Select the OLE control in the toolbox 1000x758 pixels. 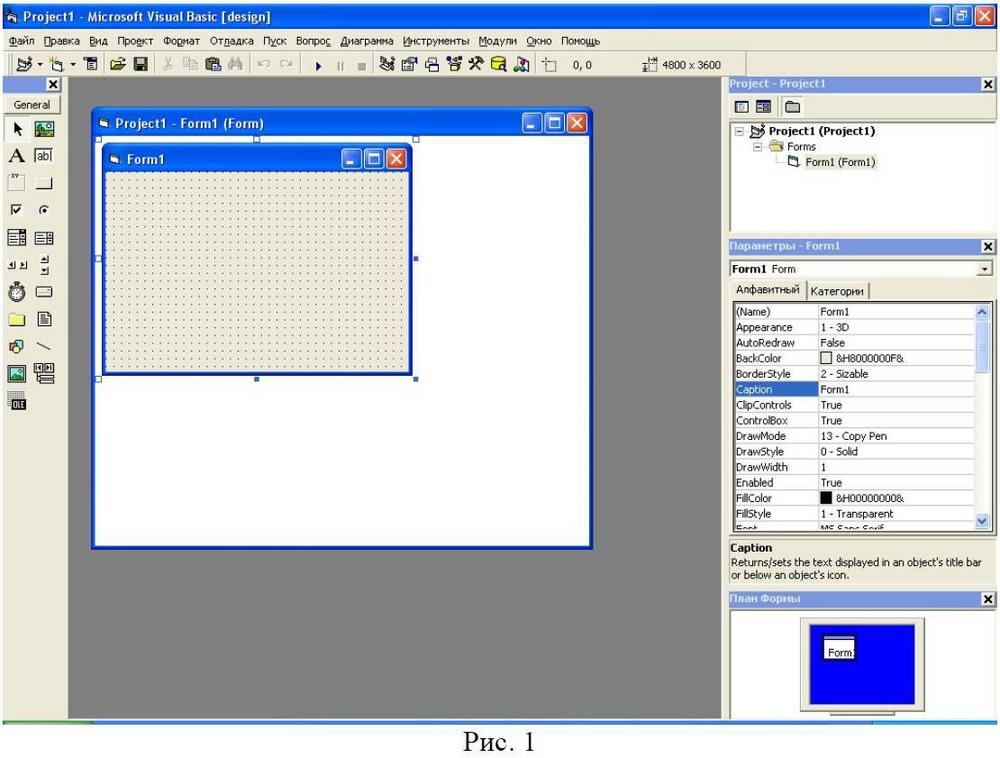pos(17,402)
